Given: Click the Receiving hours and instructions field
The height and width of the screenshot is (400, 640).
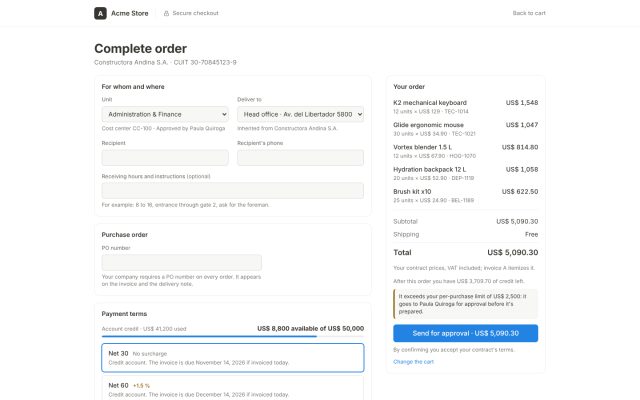Looking at the screenshot, I should (233, 191).
